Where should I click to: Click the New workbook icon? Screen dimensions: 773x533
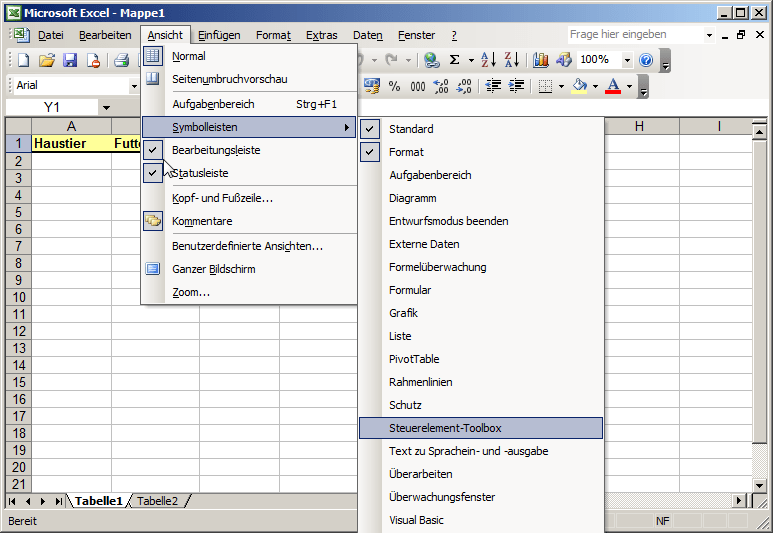23,60
